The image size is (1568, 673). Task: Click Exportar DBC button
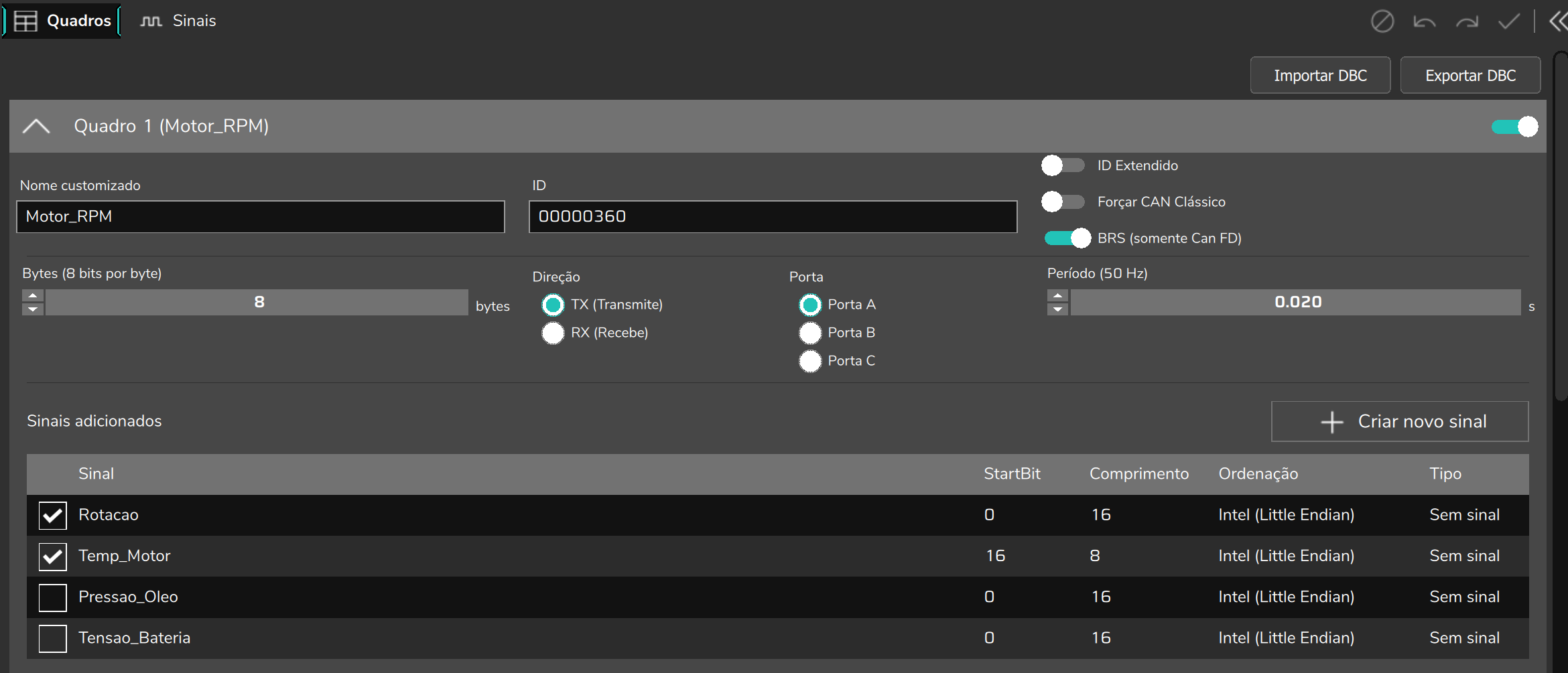coord(1470,76)
